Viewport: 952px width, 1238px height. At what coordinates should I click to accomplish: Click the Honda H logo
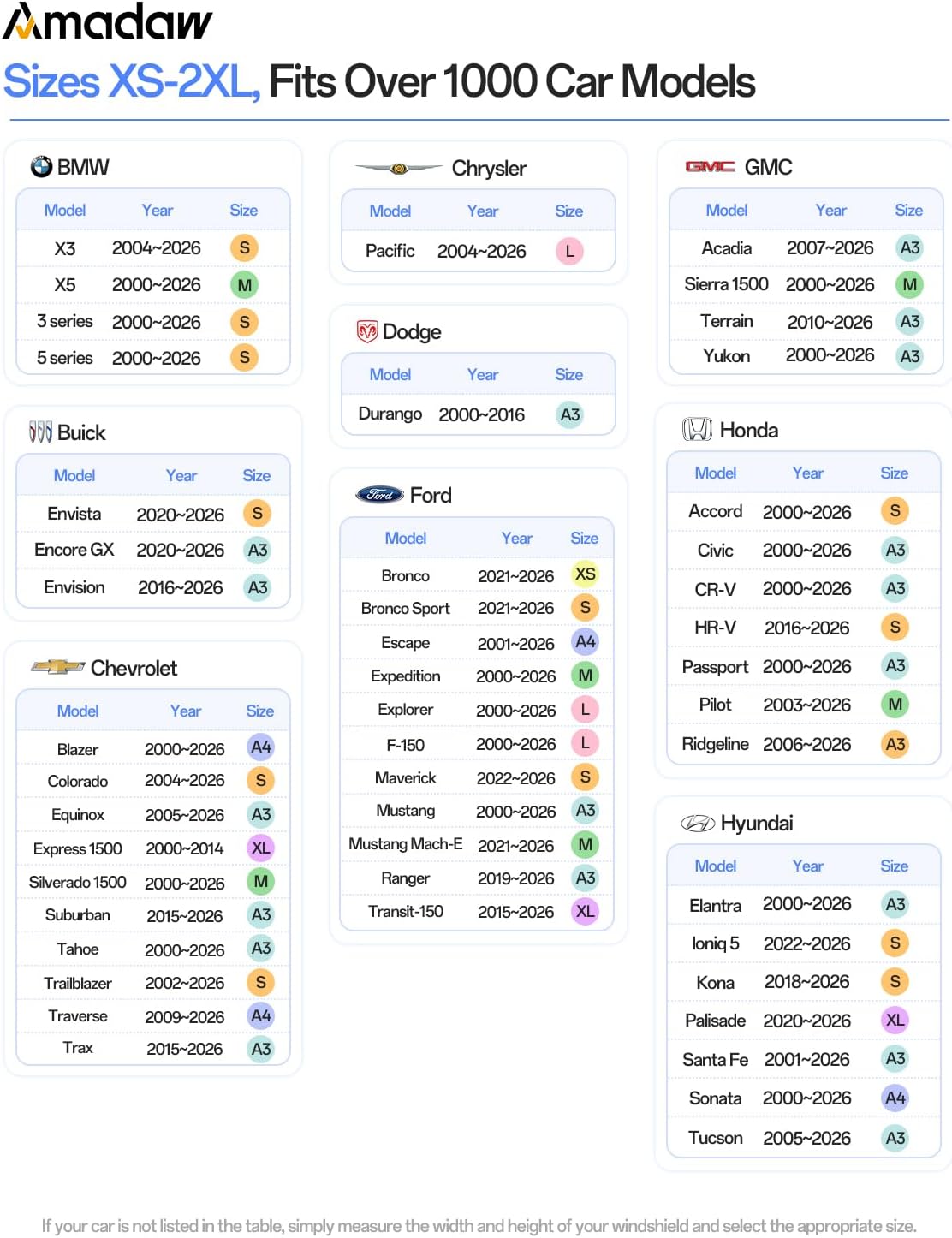(x=697, y=430)
